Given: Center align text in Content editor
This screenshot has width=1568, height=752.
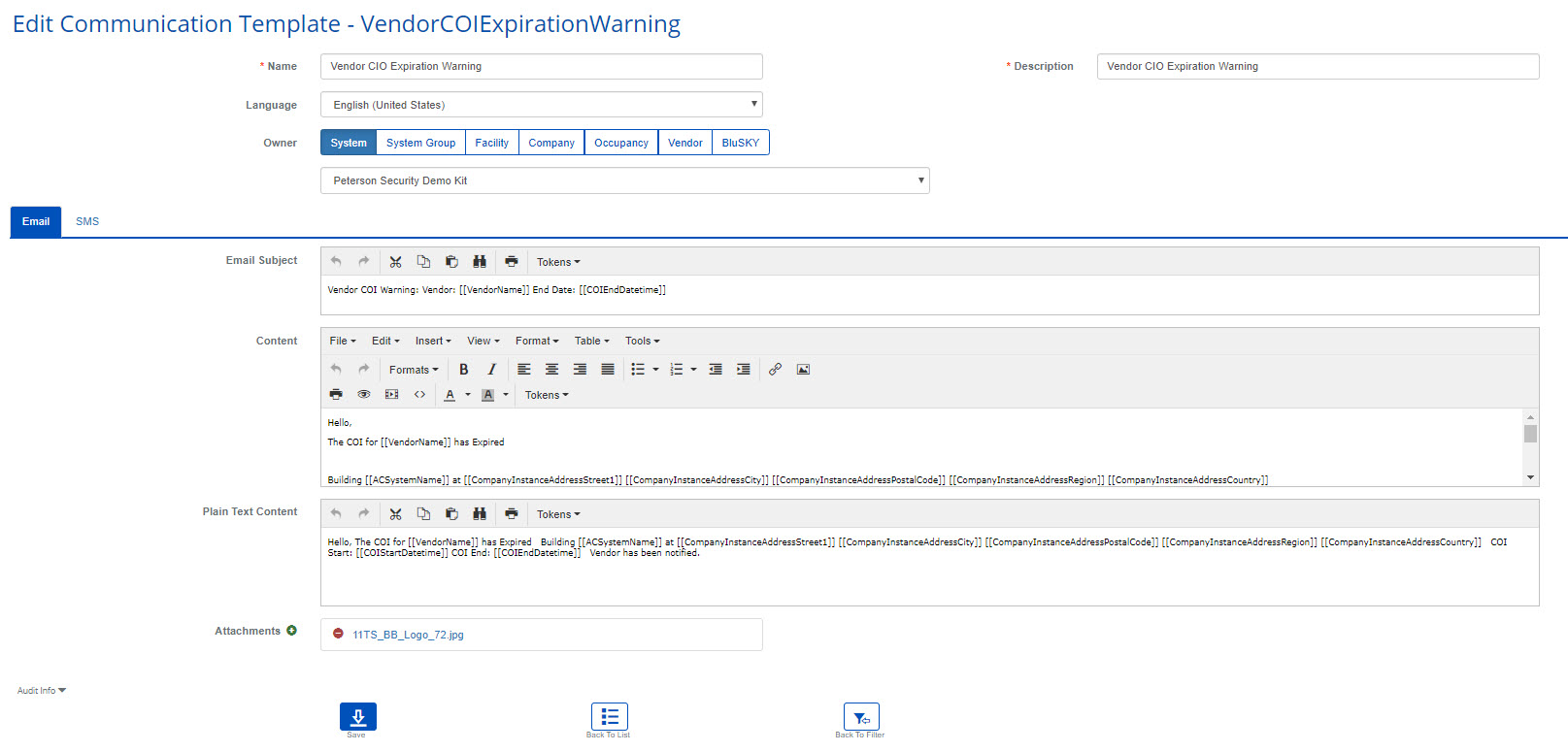Looking at the screenshot, I should (551, 370).
